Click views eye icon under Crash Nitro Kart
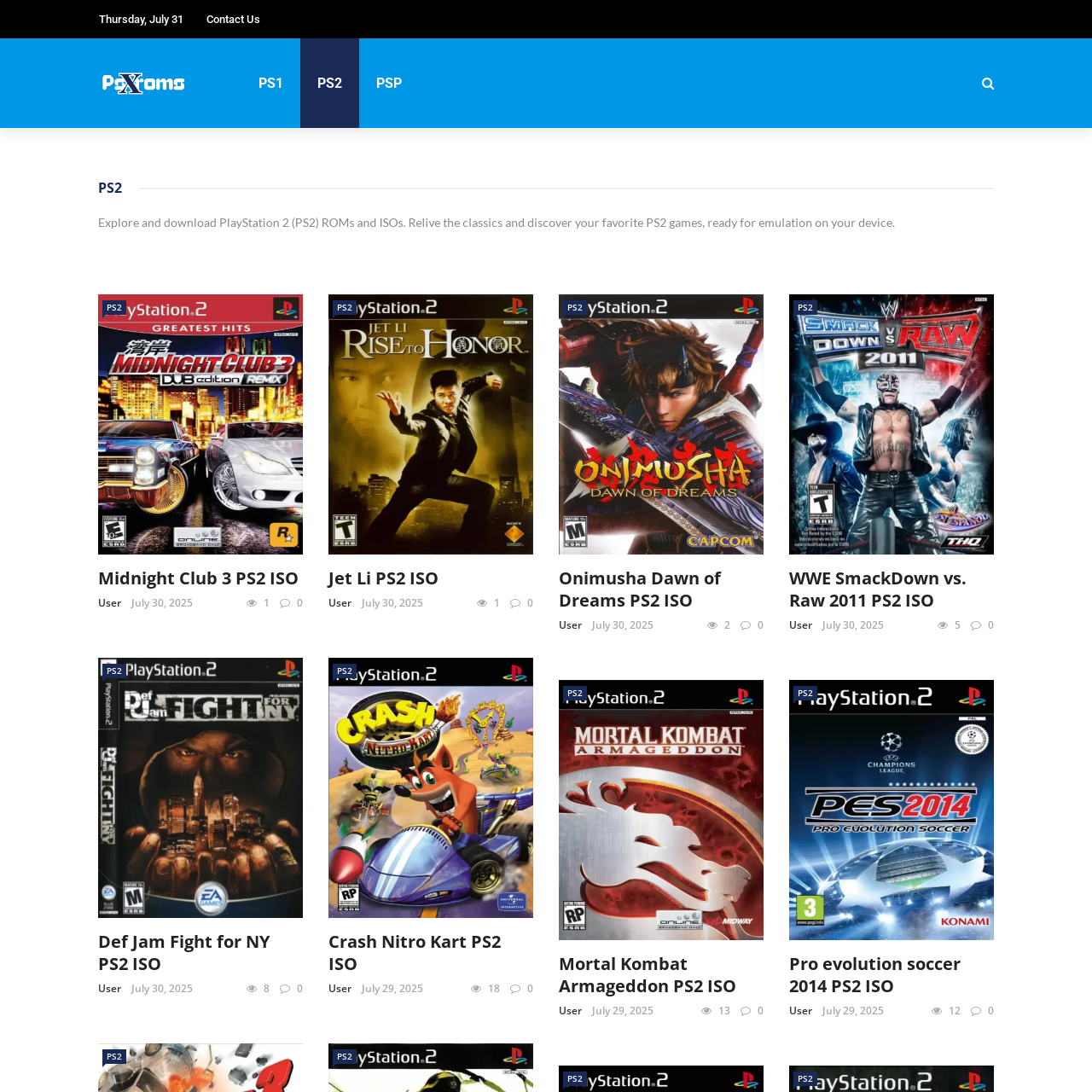This screenshot has height=1092, width=1092. pyautogui.click(x=476, y=989)
